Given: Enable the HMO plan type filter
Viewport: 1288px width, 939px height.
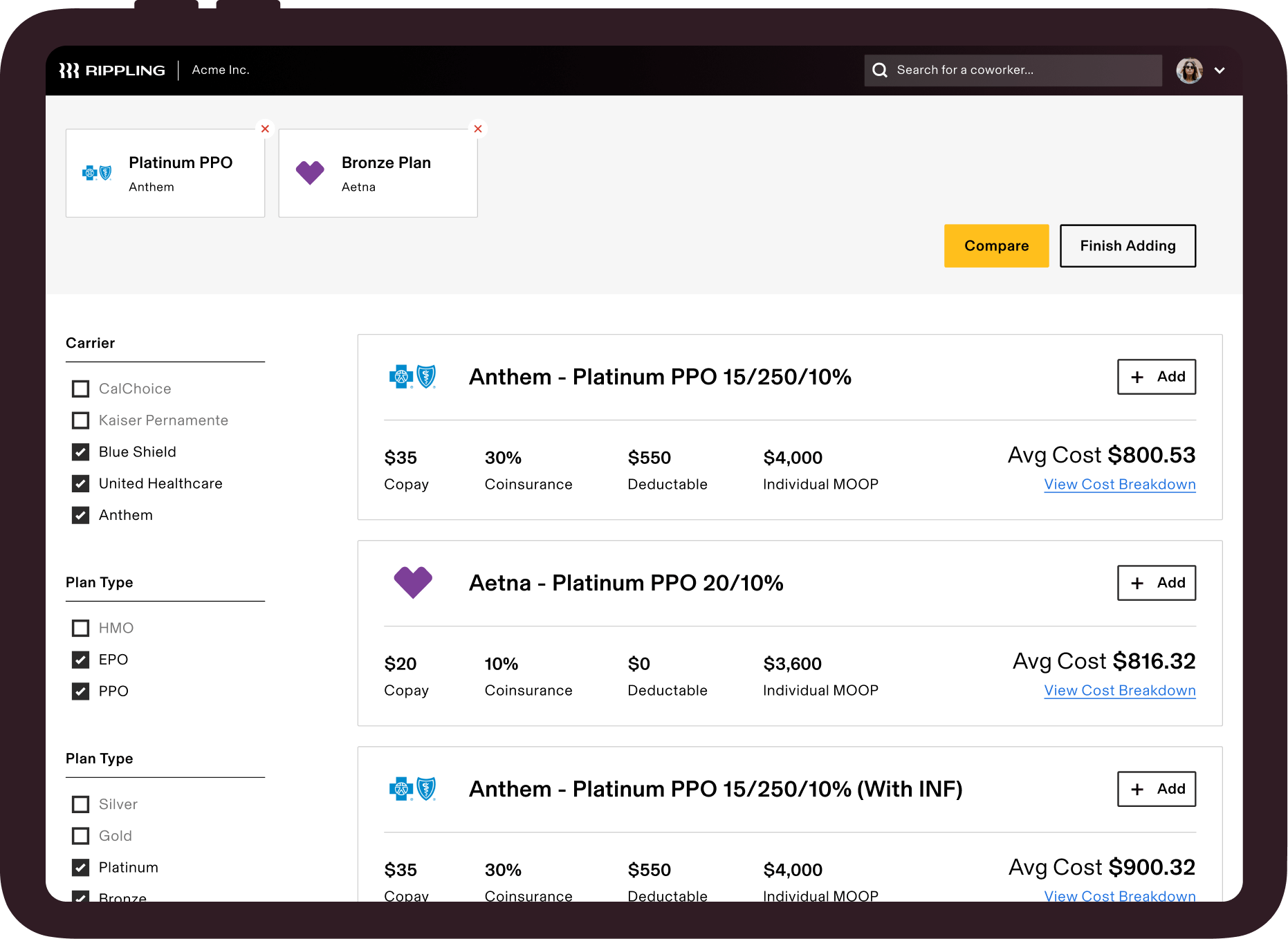Looking at the screenshot, I should coord(81,628).
